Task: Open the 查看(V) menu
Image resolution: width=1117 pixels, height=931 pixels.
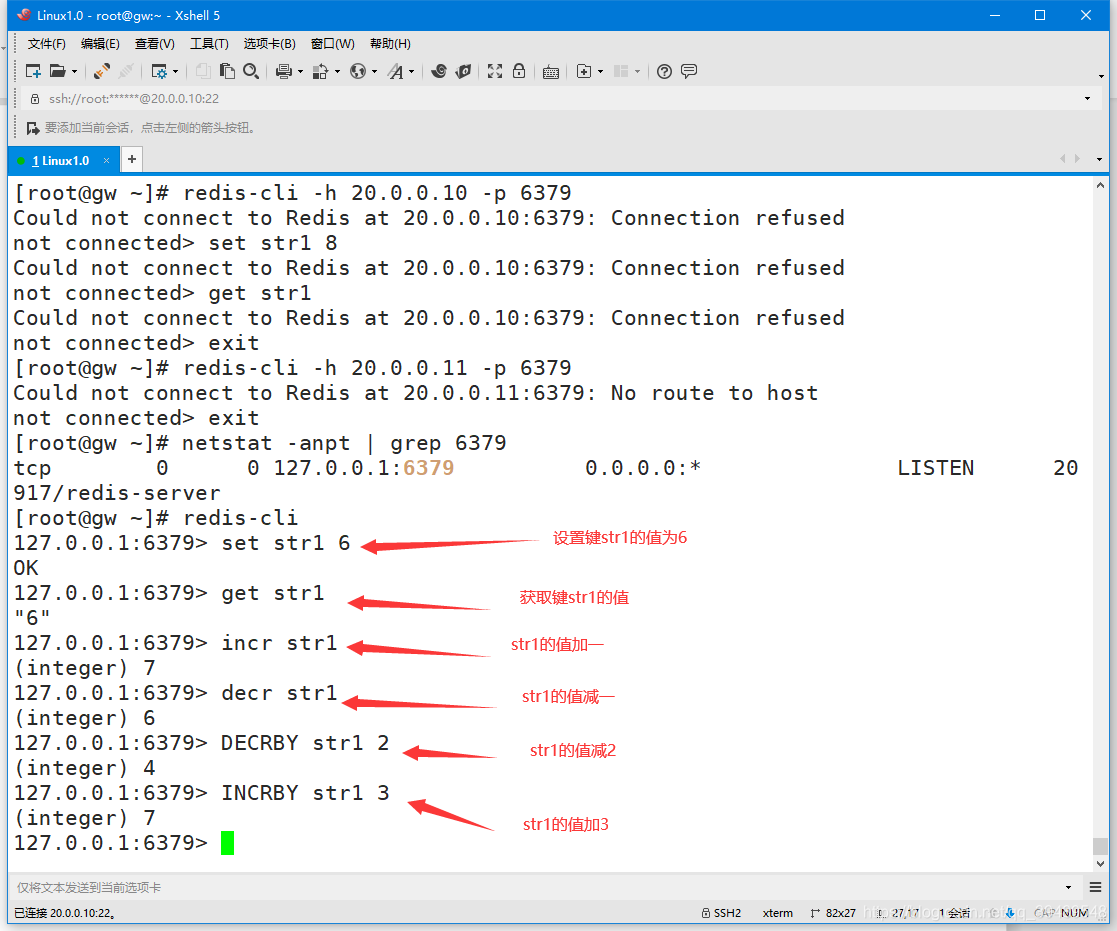Action: (x=155, y=43)
